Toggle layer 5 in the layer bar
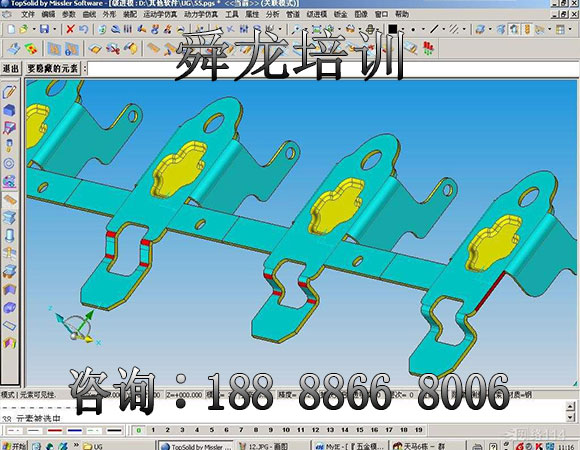The height and width of the screenshot is (450, 580). (x=212, y=430)
